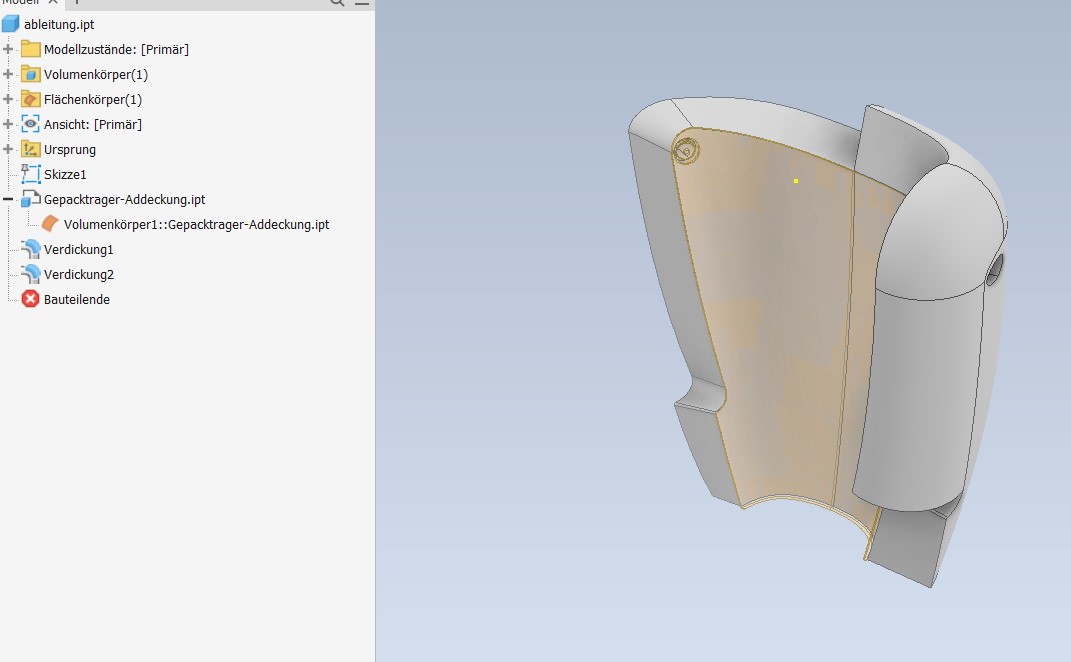The image size is (1071, 662).
Task: Click the Ansicht eye icon
Action: 31,124
